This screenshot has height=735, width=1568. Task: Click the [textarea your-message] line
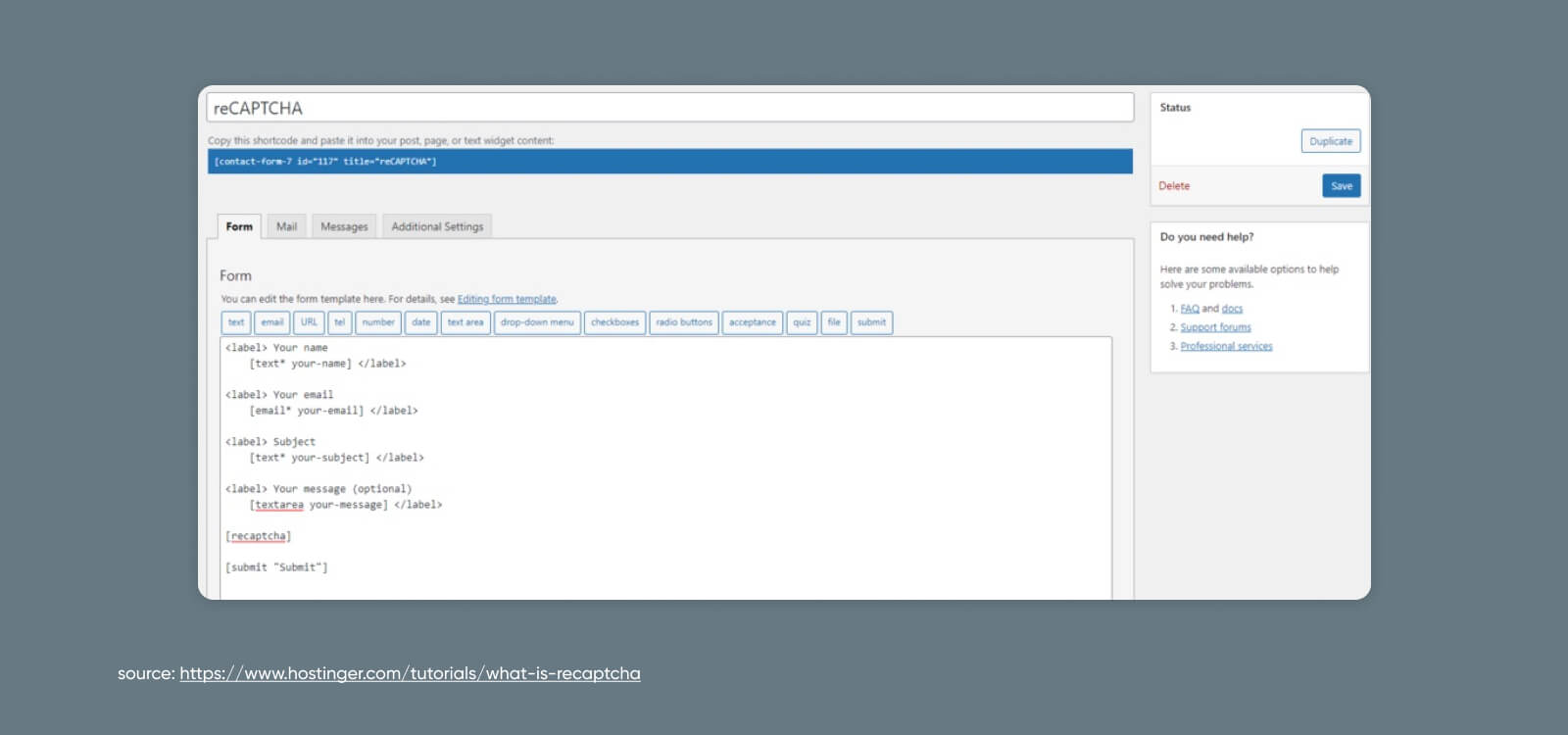(x=345, y=505)
